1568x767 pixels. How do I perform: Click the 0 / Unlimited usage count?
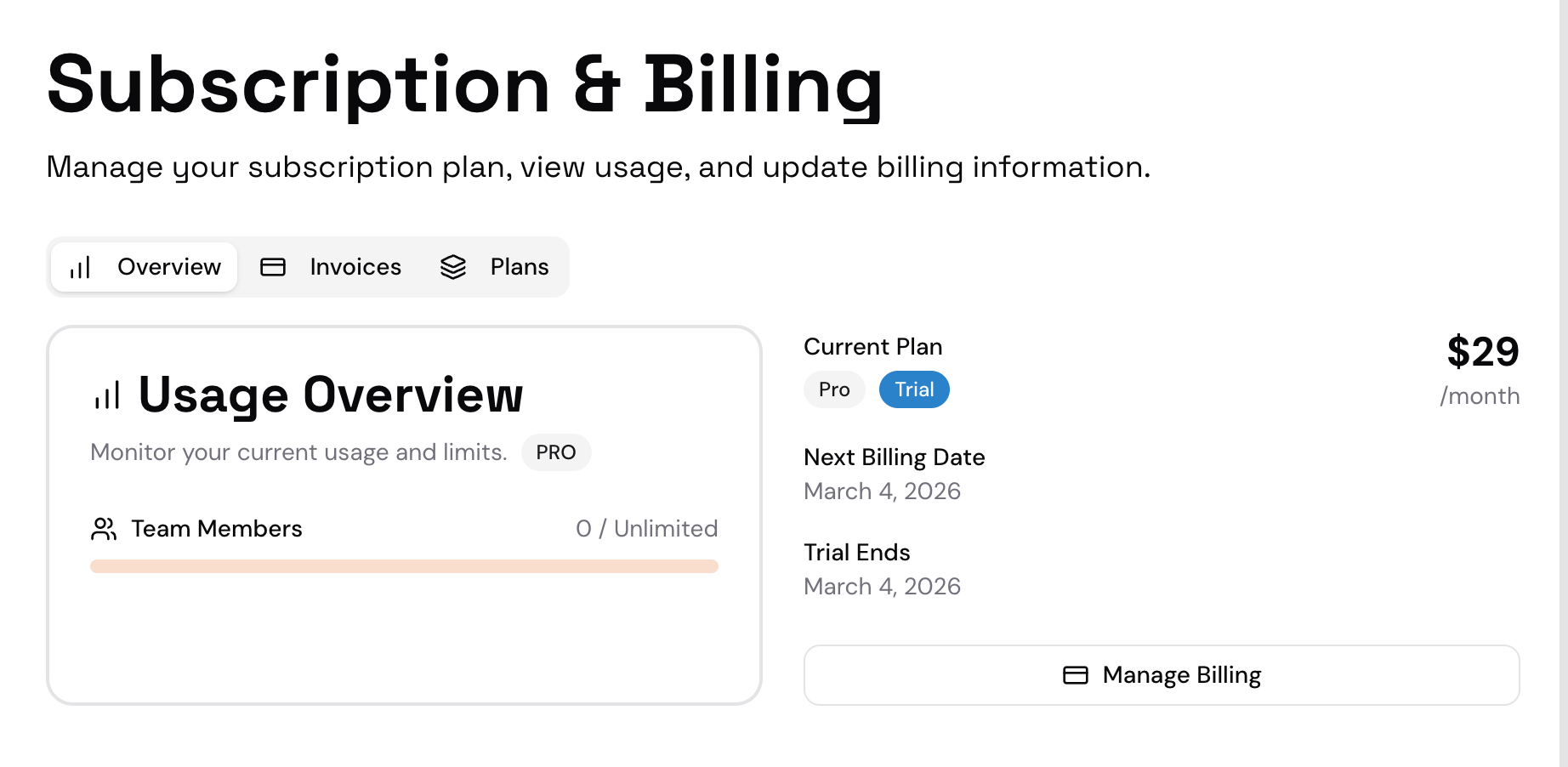point(646,529)
